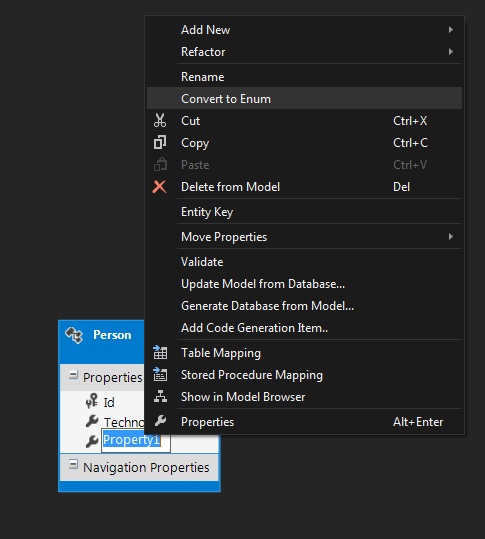Choose Update Model from Database
485x539 pixels.
tap(304, 284)
